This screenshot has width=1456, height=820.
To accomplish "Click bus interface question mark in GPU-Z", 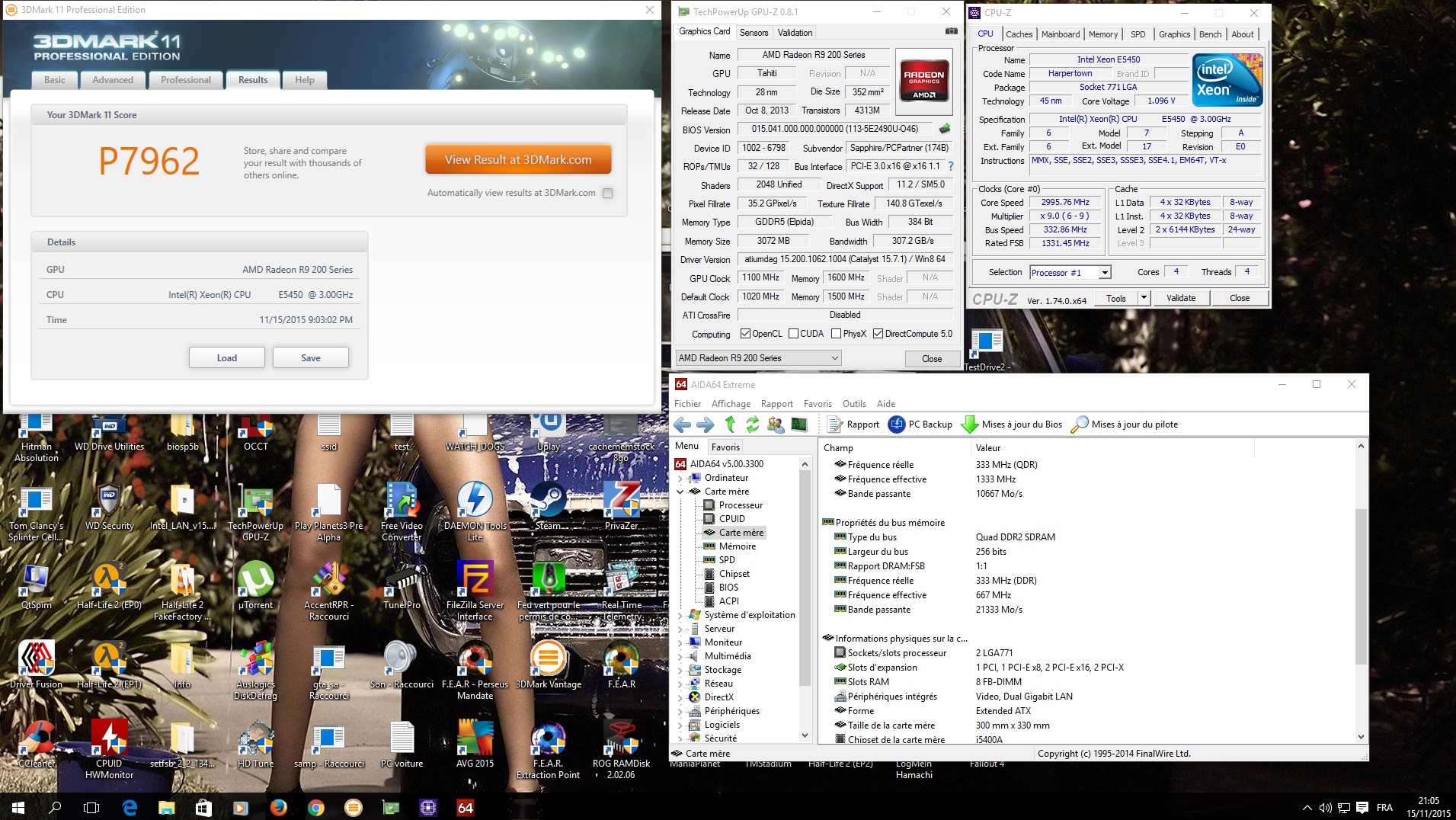I will point(951,166).
